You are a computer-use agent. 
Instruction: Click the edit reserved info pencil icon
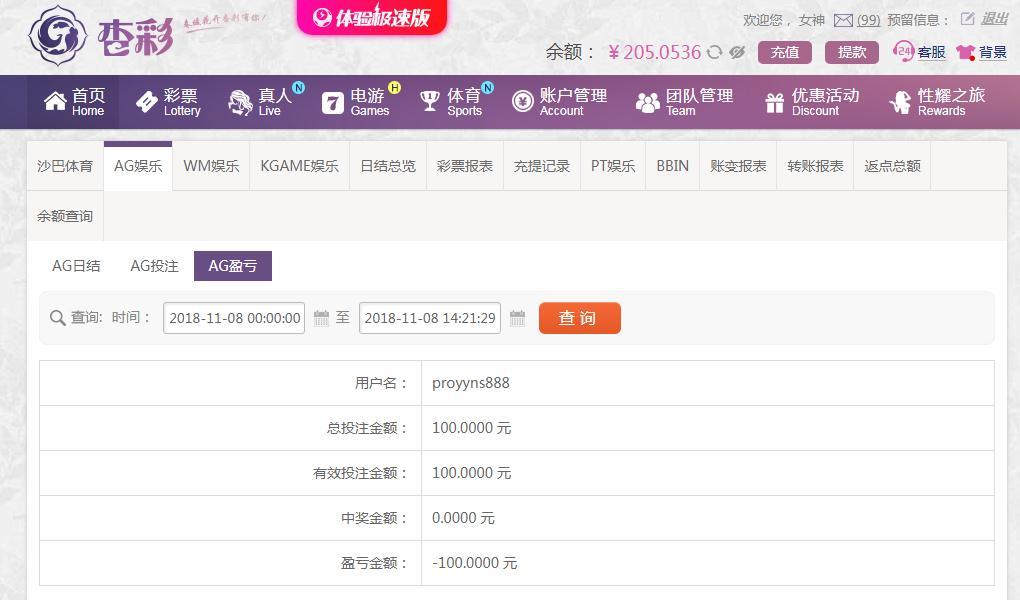click(967, 19)
